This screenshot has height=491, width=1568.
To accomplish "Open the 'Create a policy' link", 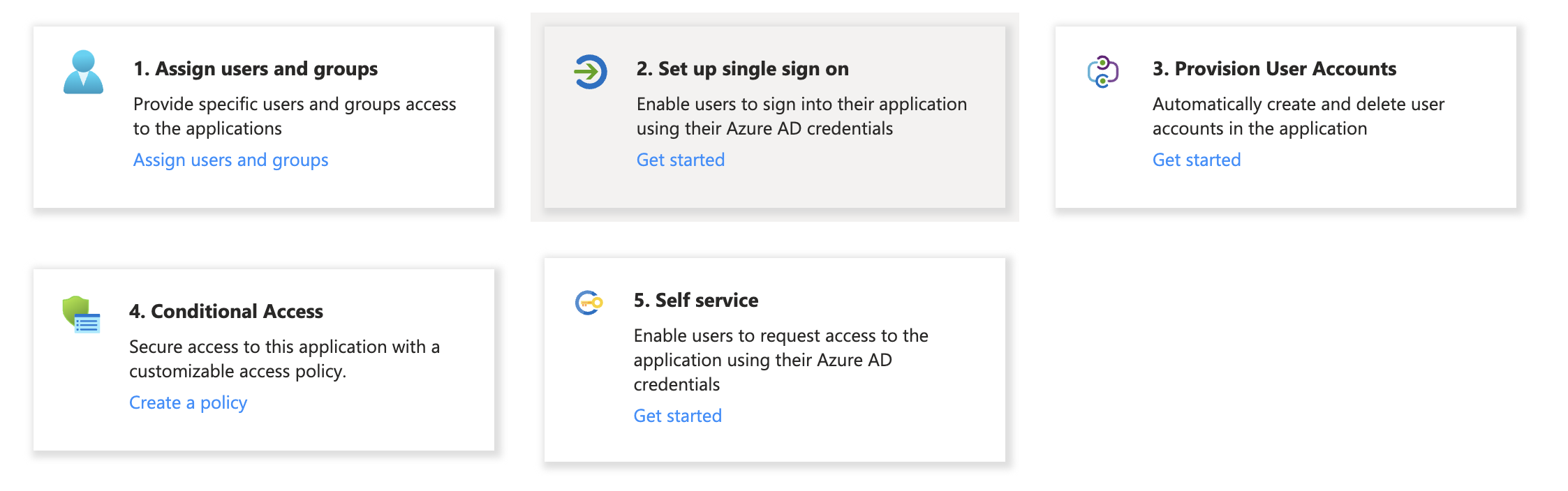I will coord(188,402).
